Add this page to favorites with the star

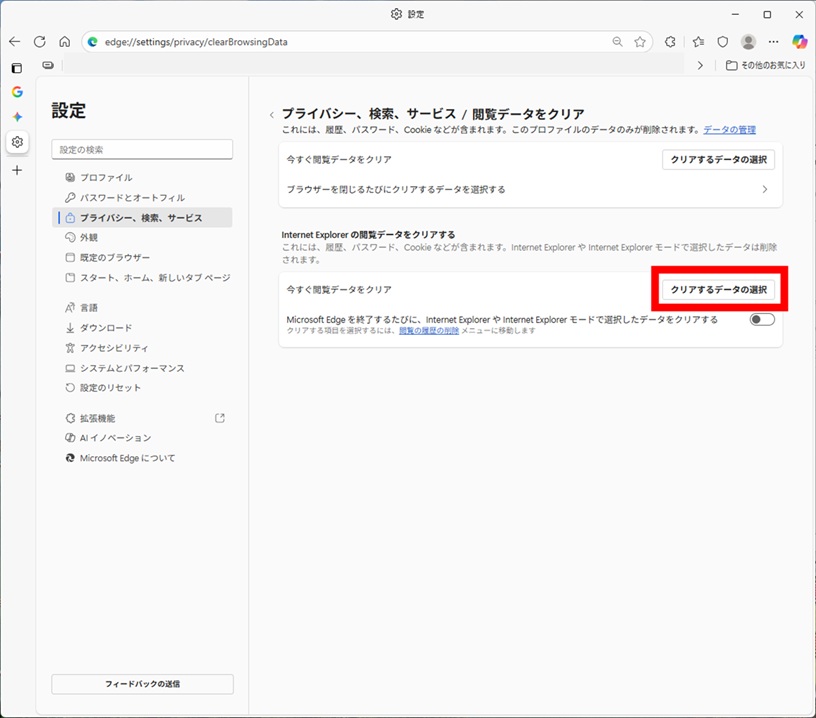coord(640,42)
